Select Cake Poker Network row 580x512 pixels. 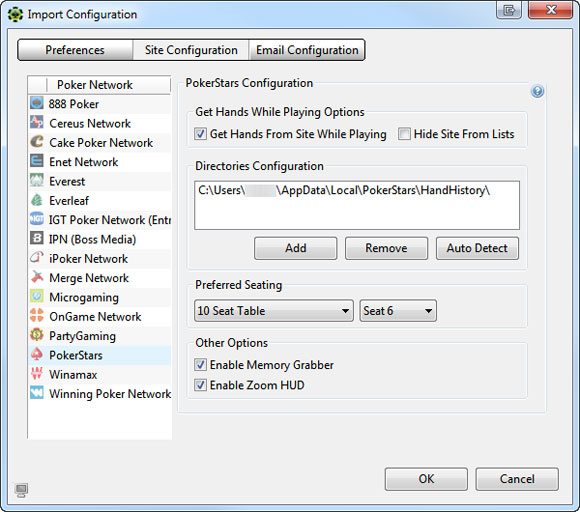point(100,142)
